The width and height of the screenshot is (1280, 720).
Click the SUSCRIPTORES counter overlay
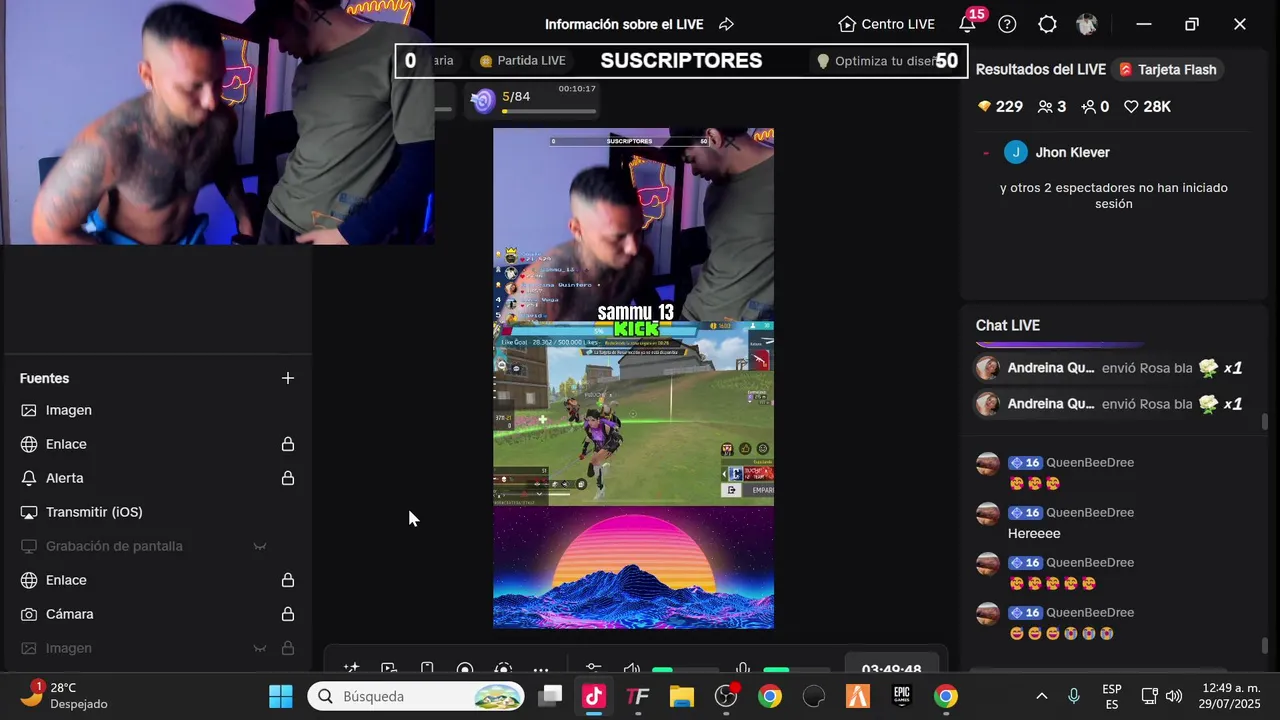[x=681, y=61]
